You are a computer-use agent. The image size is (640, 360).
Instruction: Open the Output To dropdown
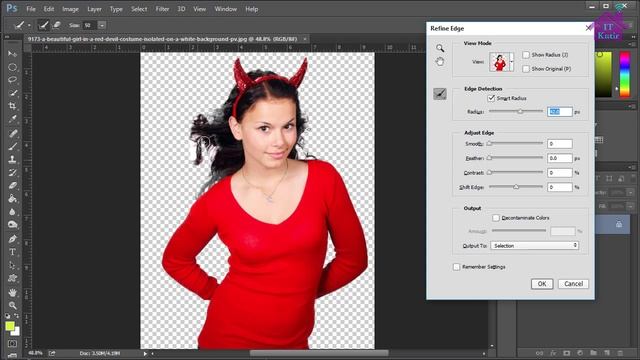pyautogui.click(x=535, y=246)
